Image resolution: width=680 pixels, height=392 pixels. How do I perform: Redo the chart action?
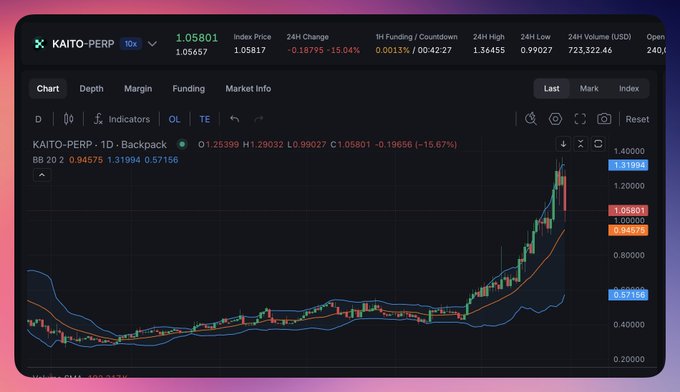[x=258, y=119]
